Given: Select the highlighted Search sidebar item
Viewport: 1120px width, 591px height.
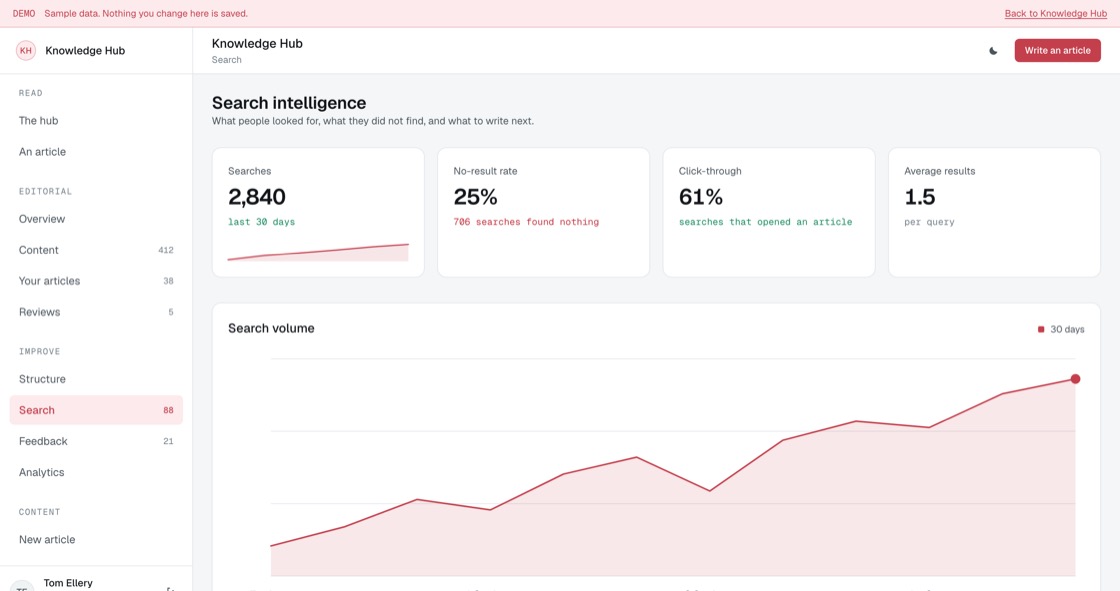Looking at the screenshot, I should pyautogui.click(x=96, y=410).
